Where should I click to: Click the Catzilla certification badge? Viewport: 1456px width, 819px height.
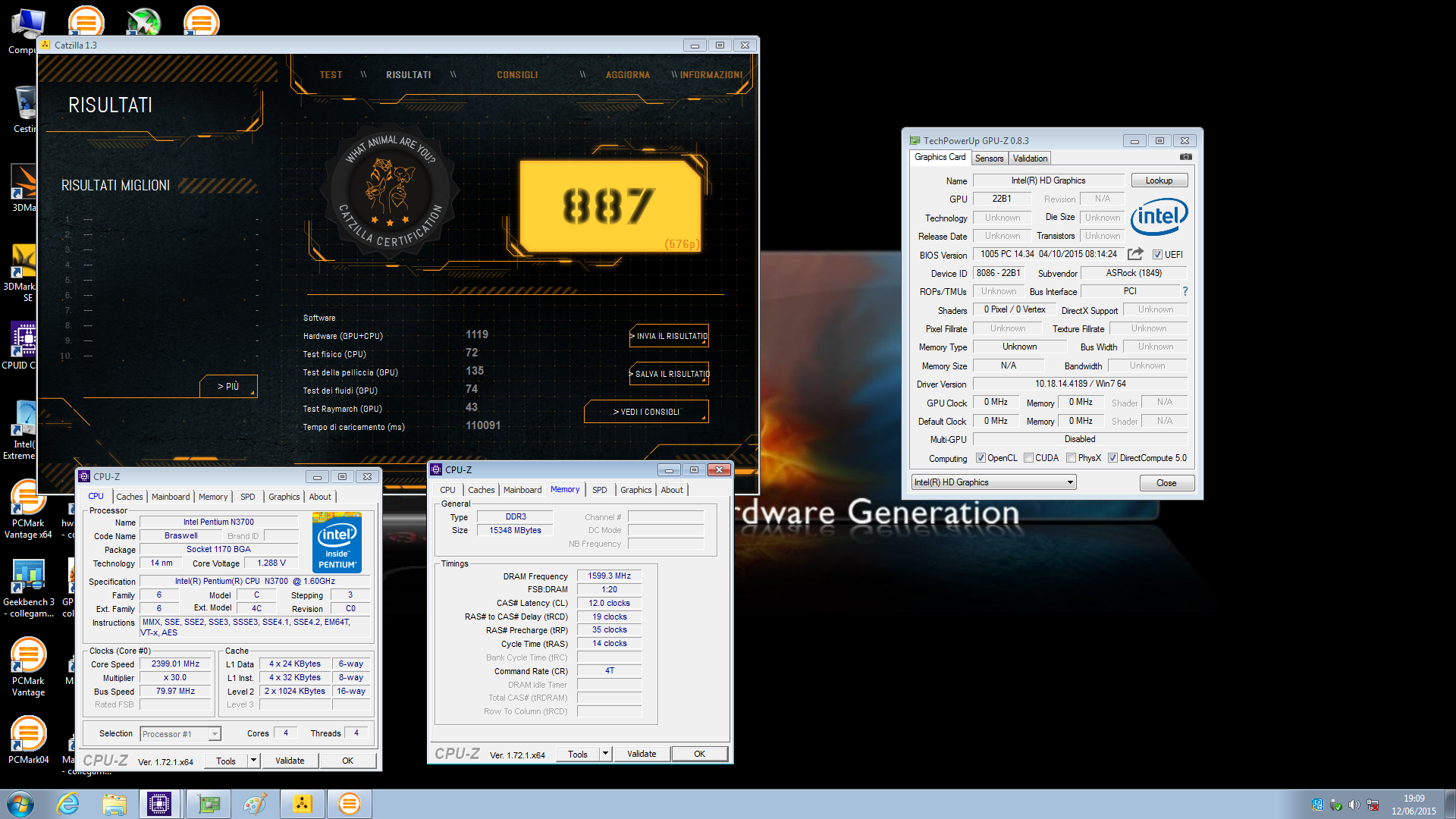point(391,192)
